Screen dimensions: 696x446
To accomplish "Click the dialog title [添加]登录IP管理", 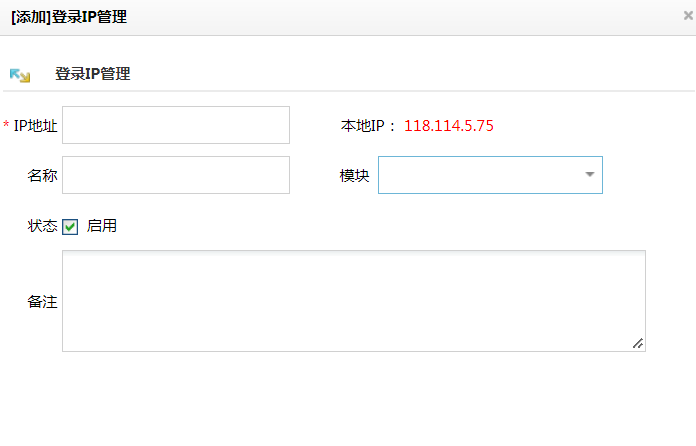I will pyautogui.click(x=69, y=17).
